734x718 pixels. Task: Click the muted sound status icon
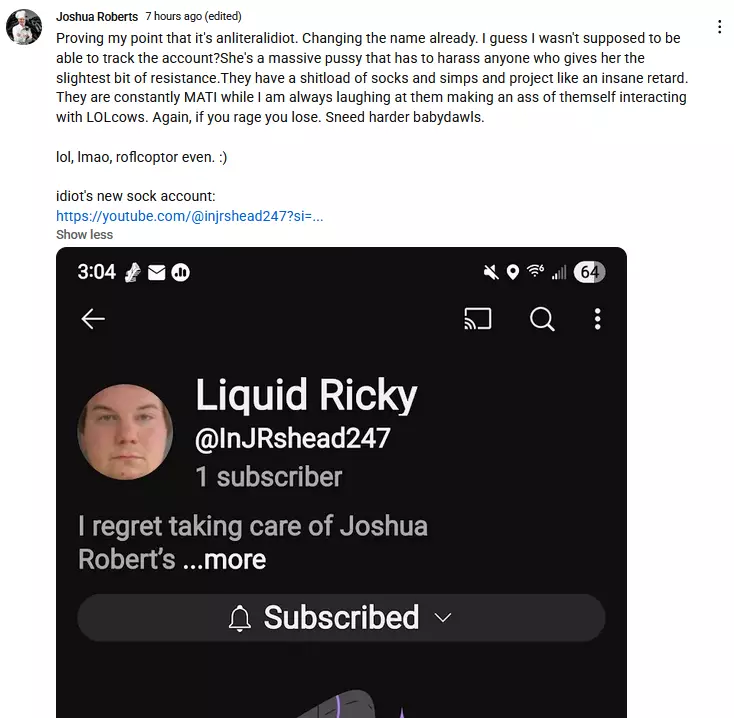pyautogui.click(x=491, y=272)
